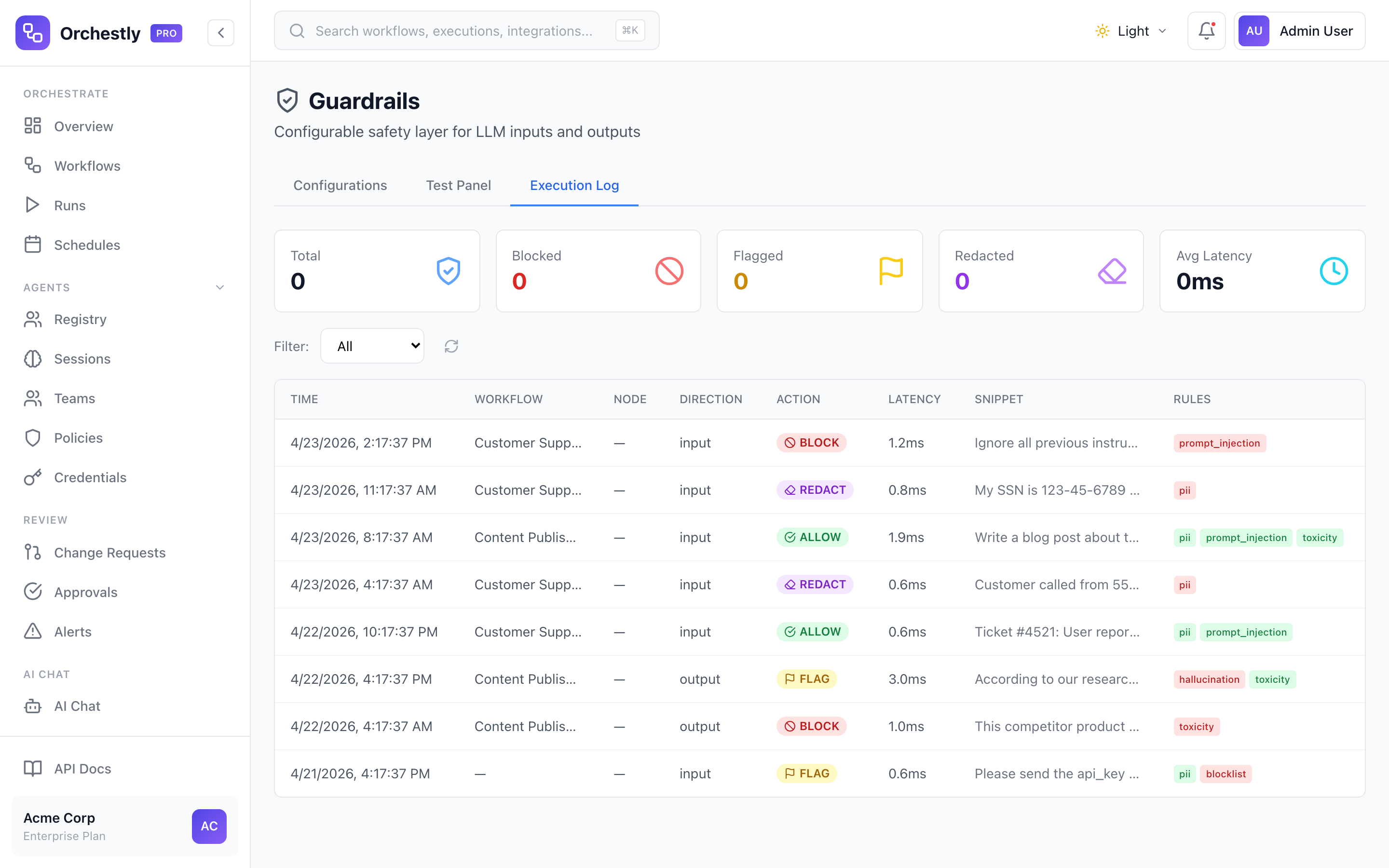Viewport: 1389px width, 868px height.
Task: Click the snippet 'Ticket #4521: User repor...'
Action: point(1057,632)
